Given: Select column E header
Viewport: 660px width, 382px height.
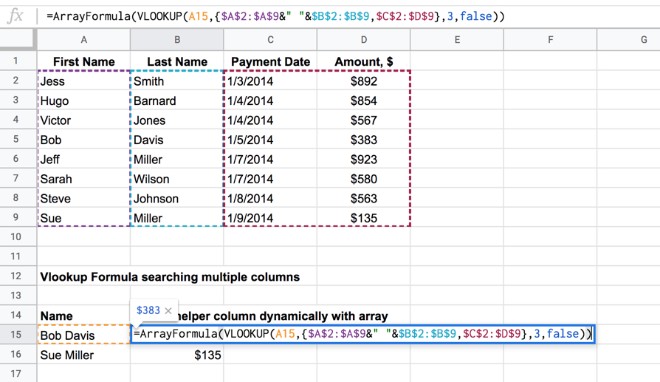Looking at the screenshot, I should click(x=457, y=40).
